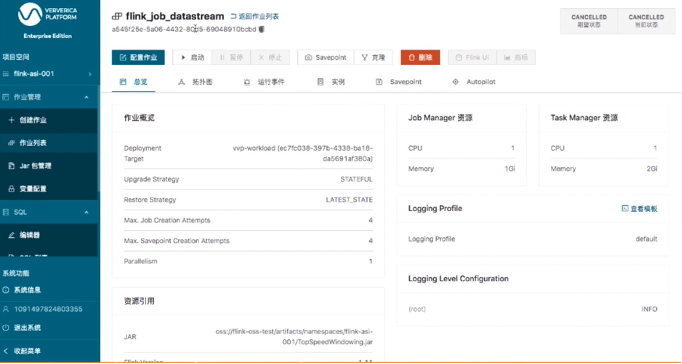The width and height of the screenshot is (682, 364).
Task: Open 配置作业 configure job button
Action: tap(138, 57)
